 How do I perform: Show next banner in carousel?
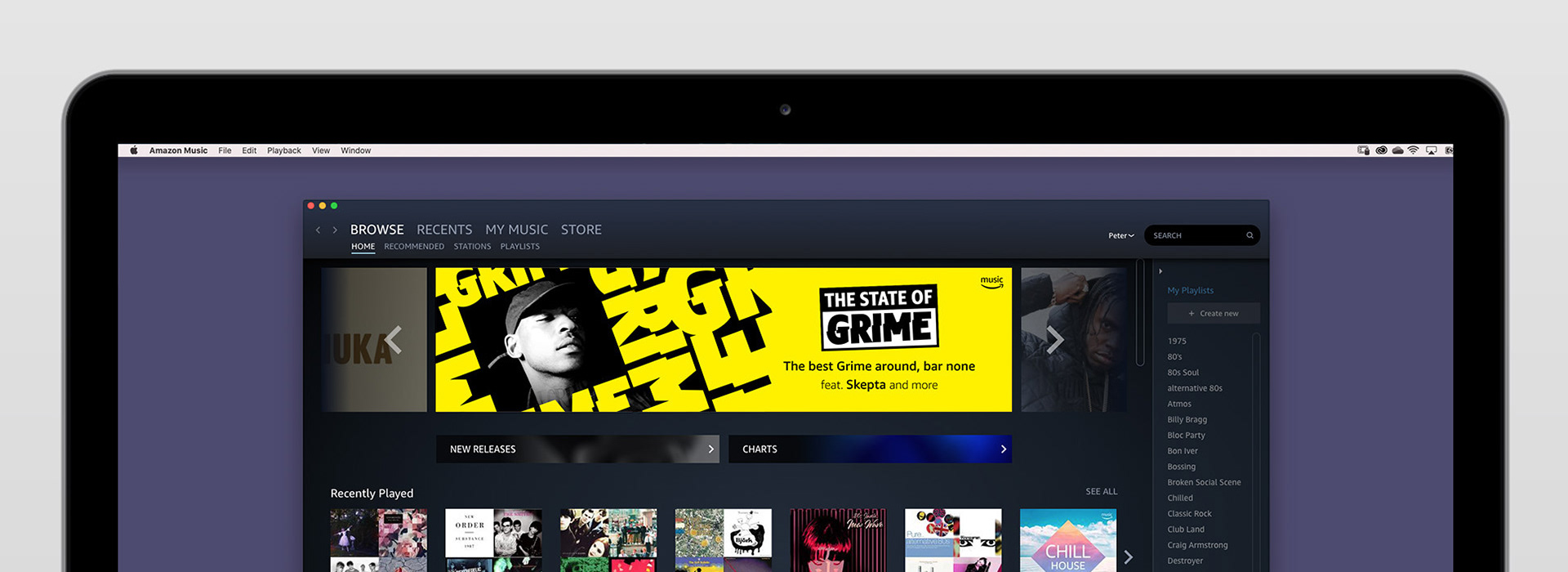(1055, 340)
